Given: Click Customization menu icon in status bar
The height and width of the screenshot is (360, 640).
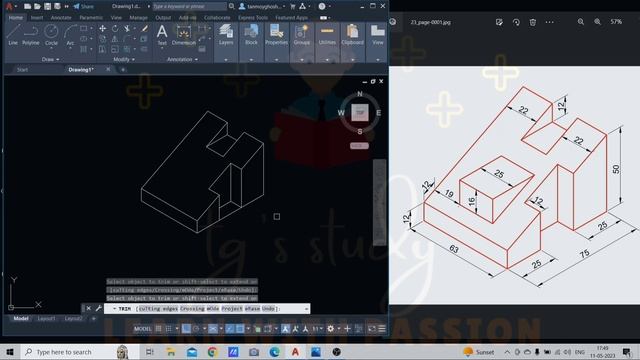Looking at the screenshot, I should point(382,329).
